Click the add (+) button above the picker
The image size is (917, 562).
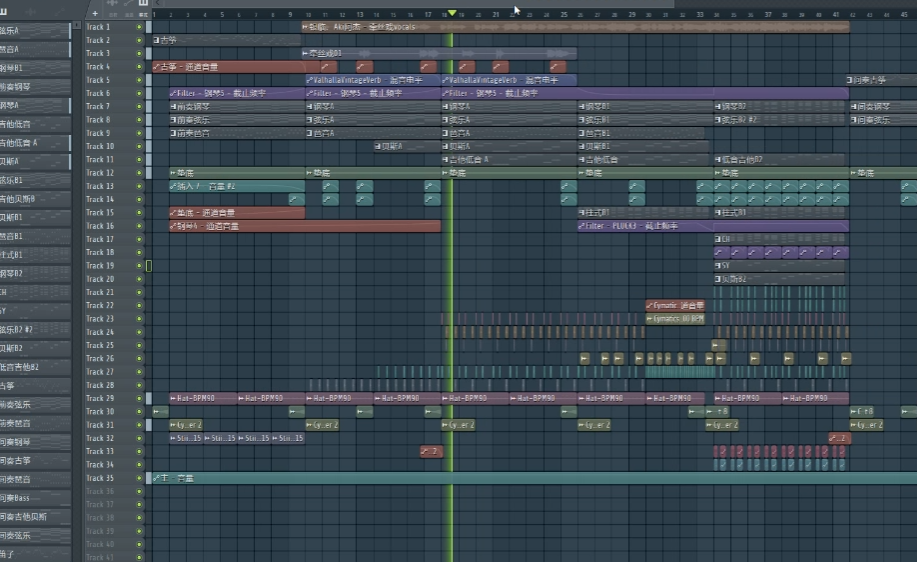click(95, 14)
